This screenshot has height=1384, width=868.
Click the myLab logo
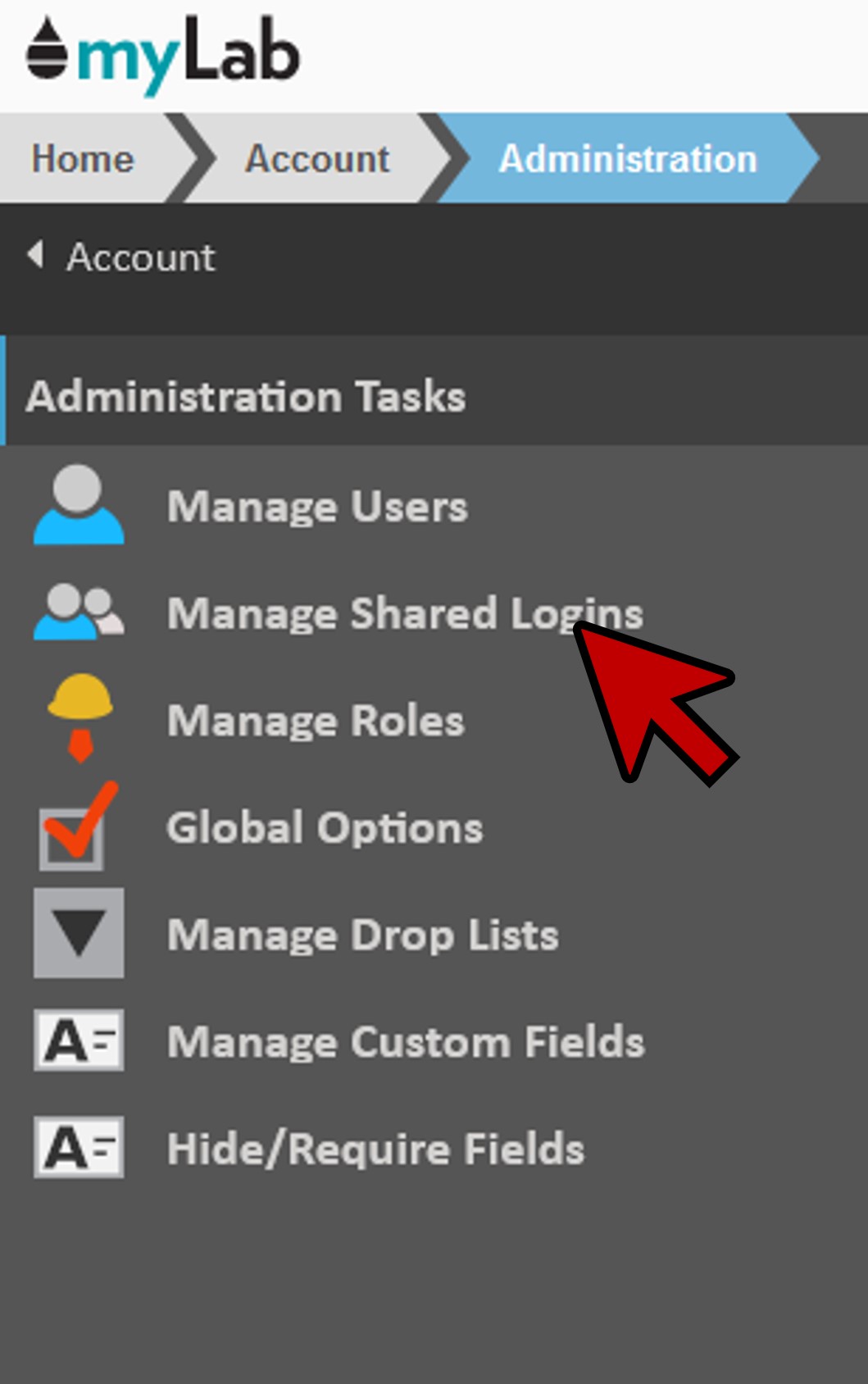[162, 54]
